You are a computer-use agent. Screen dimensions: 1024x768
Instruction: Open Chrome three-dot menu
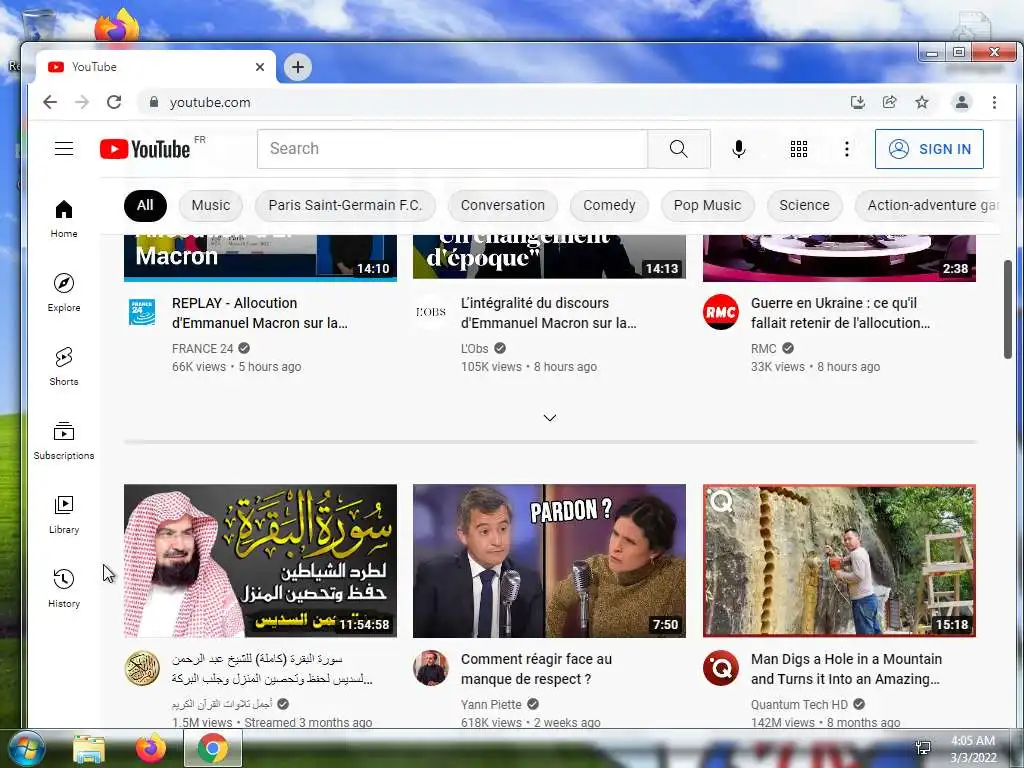[994, 102]
